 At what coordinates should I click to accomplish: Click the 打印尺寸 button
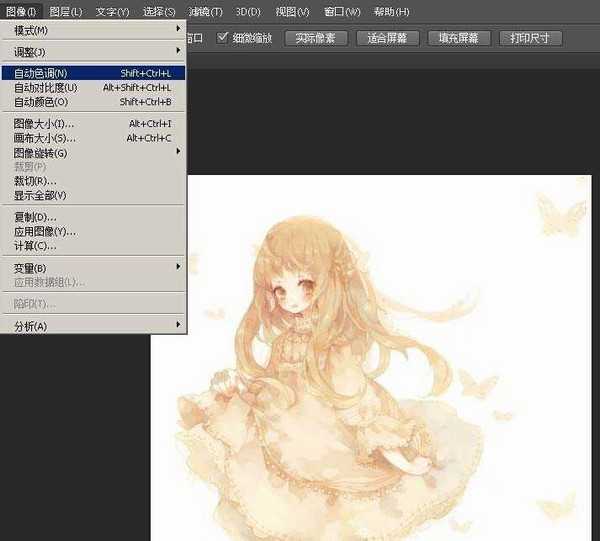point(529,38)
